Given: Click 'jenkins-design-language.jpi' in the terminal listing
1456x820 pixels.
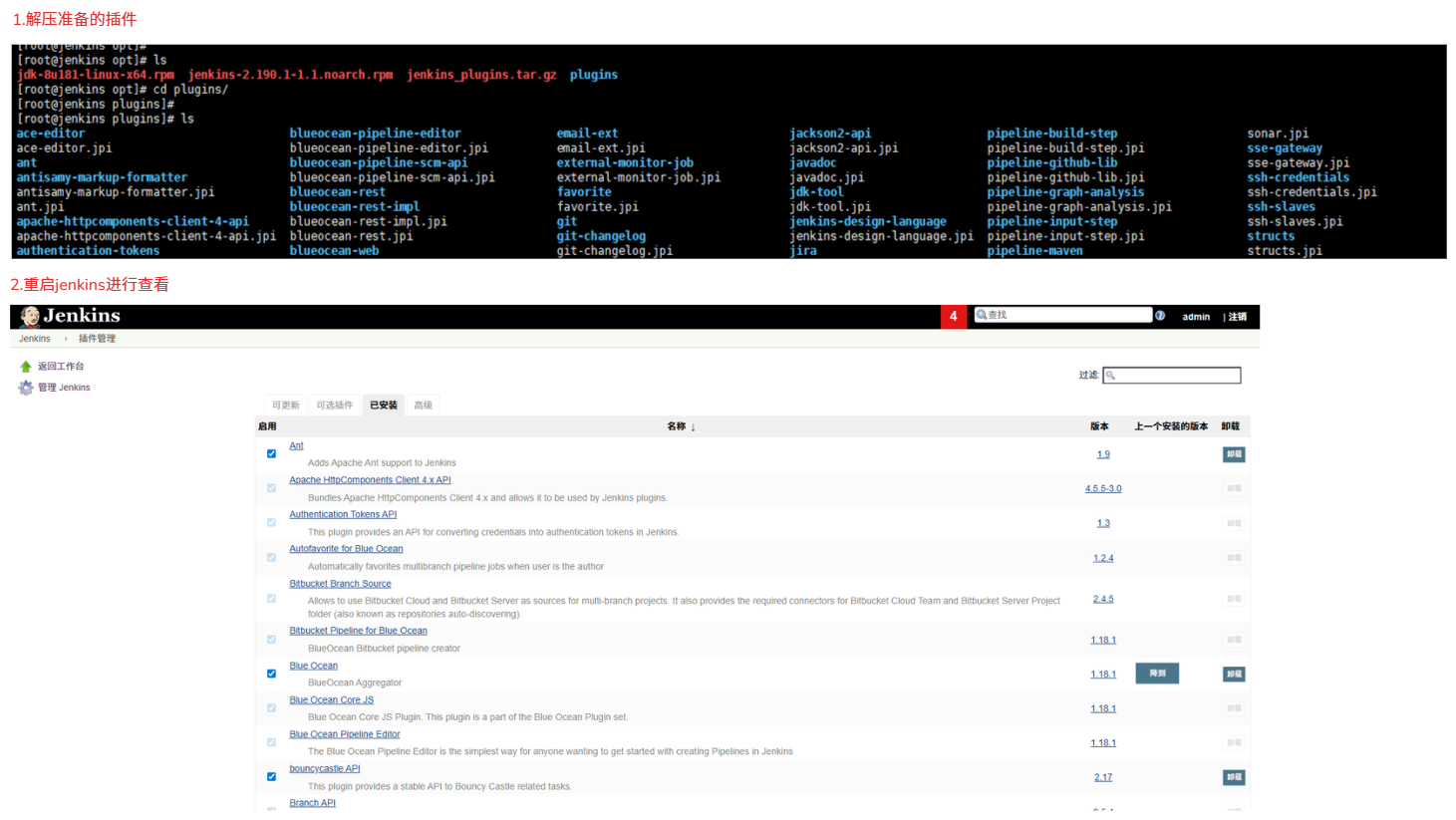Looking at the screenshot, I should (881, 236).
